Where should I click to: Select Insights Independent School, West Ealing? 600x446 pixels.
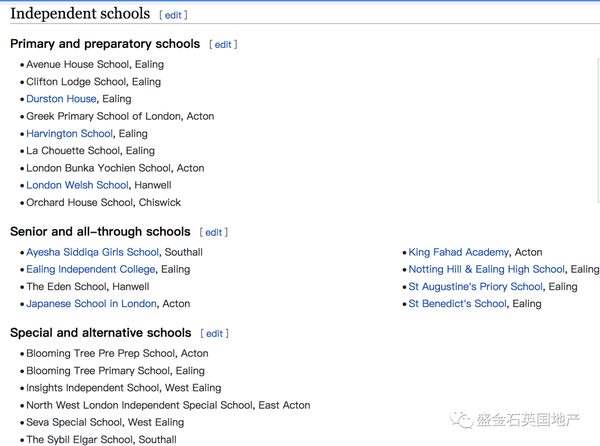(124, 388)
